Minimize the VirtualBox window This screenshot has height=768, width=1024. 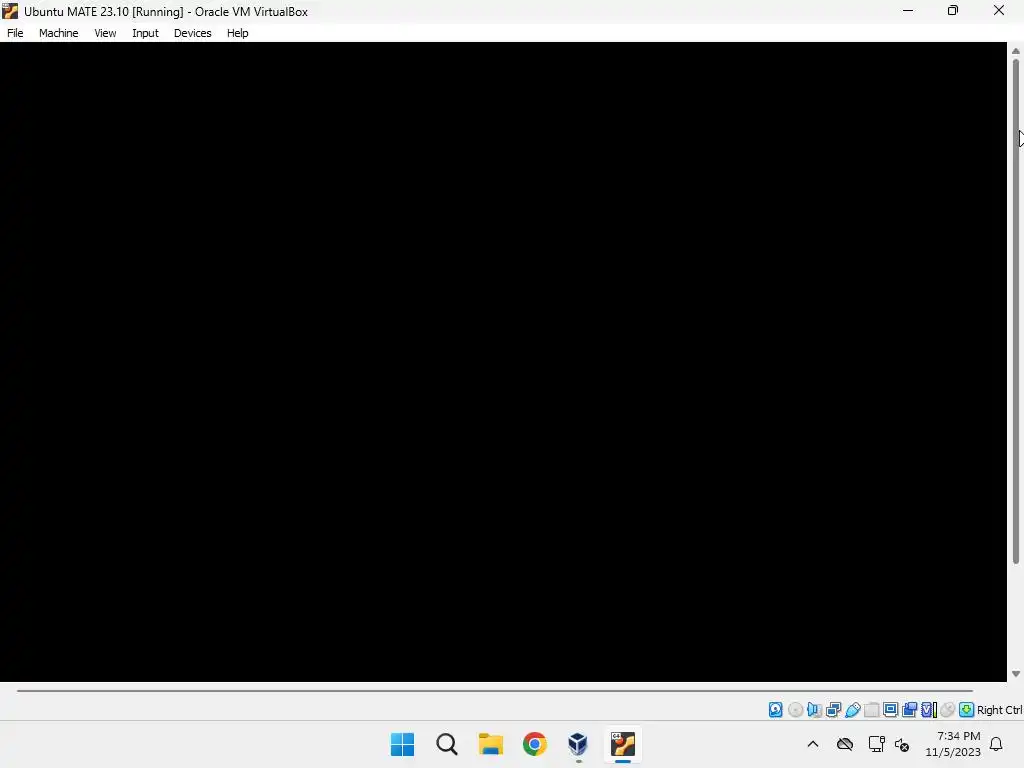point(908,11)
